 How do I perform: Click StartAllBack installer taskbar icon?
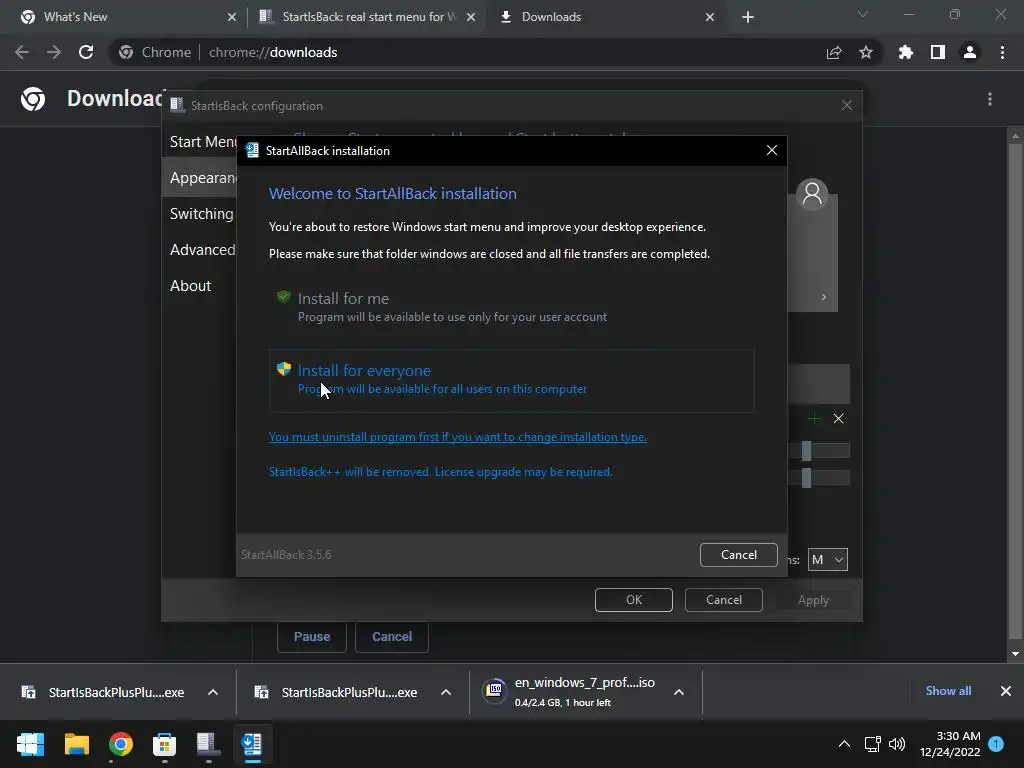pyautogui.click(x=252, y=744)
